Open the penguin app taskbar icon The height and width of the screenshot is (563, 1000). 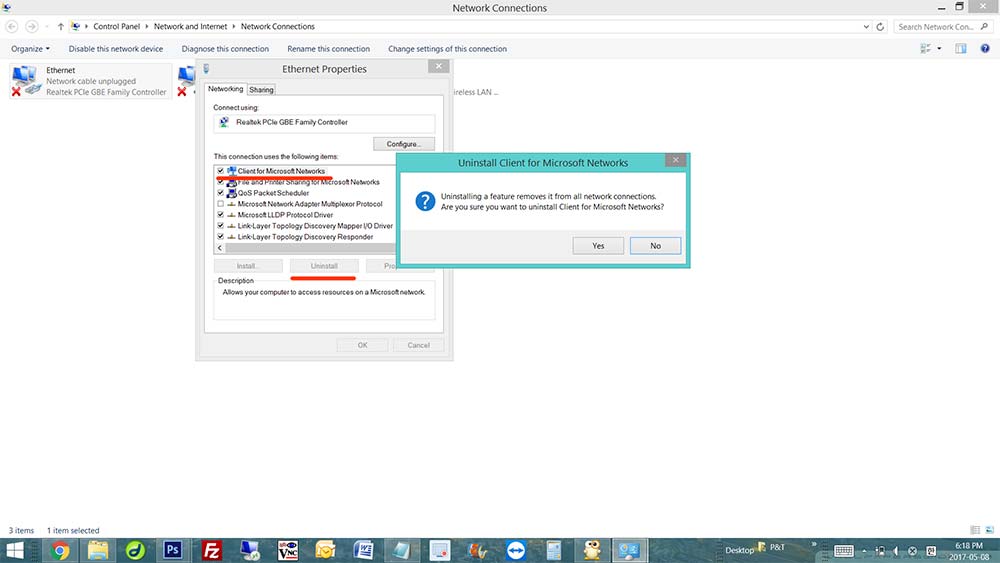[x=592, y=550]
